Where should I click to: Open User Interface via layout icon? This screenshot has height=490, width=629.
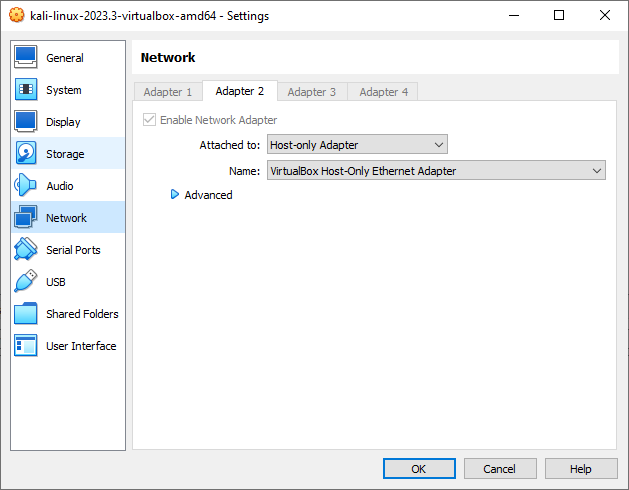click(x=26, y=346)
